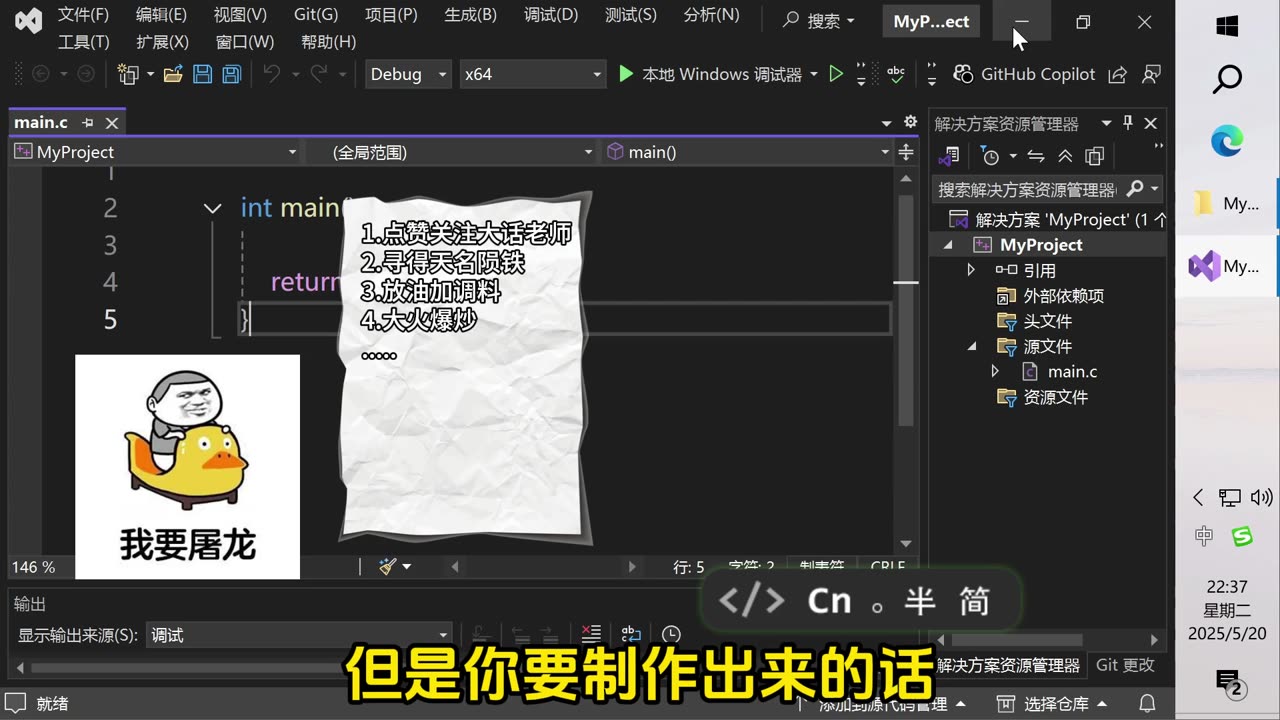Select the main.c editor tab
Screen dimensions: 1280x720
point(41,122)
